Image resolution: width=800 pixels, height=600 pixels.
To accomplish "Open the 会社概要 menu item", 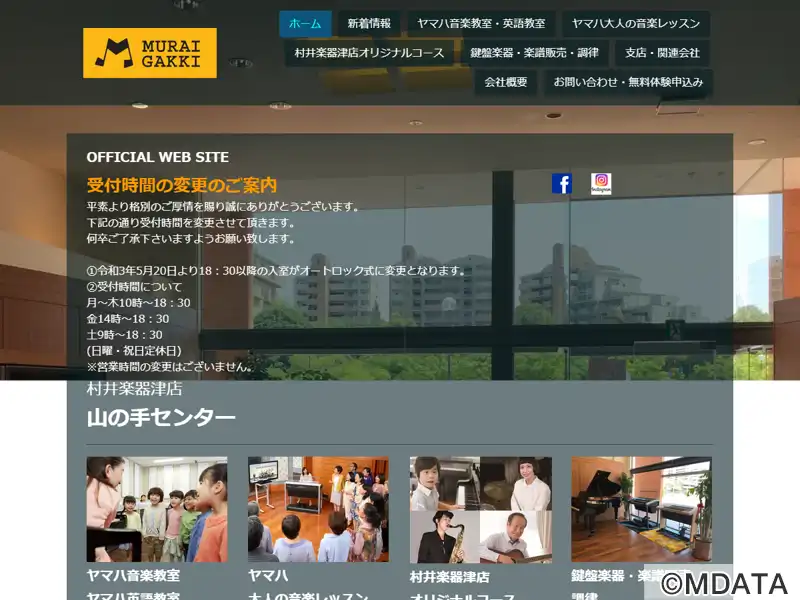I will 506,82.
